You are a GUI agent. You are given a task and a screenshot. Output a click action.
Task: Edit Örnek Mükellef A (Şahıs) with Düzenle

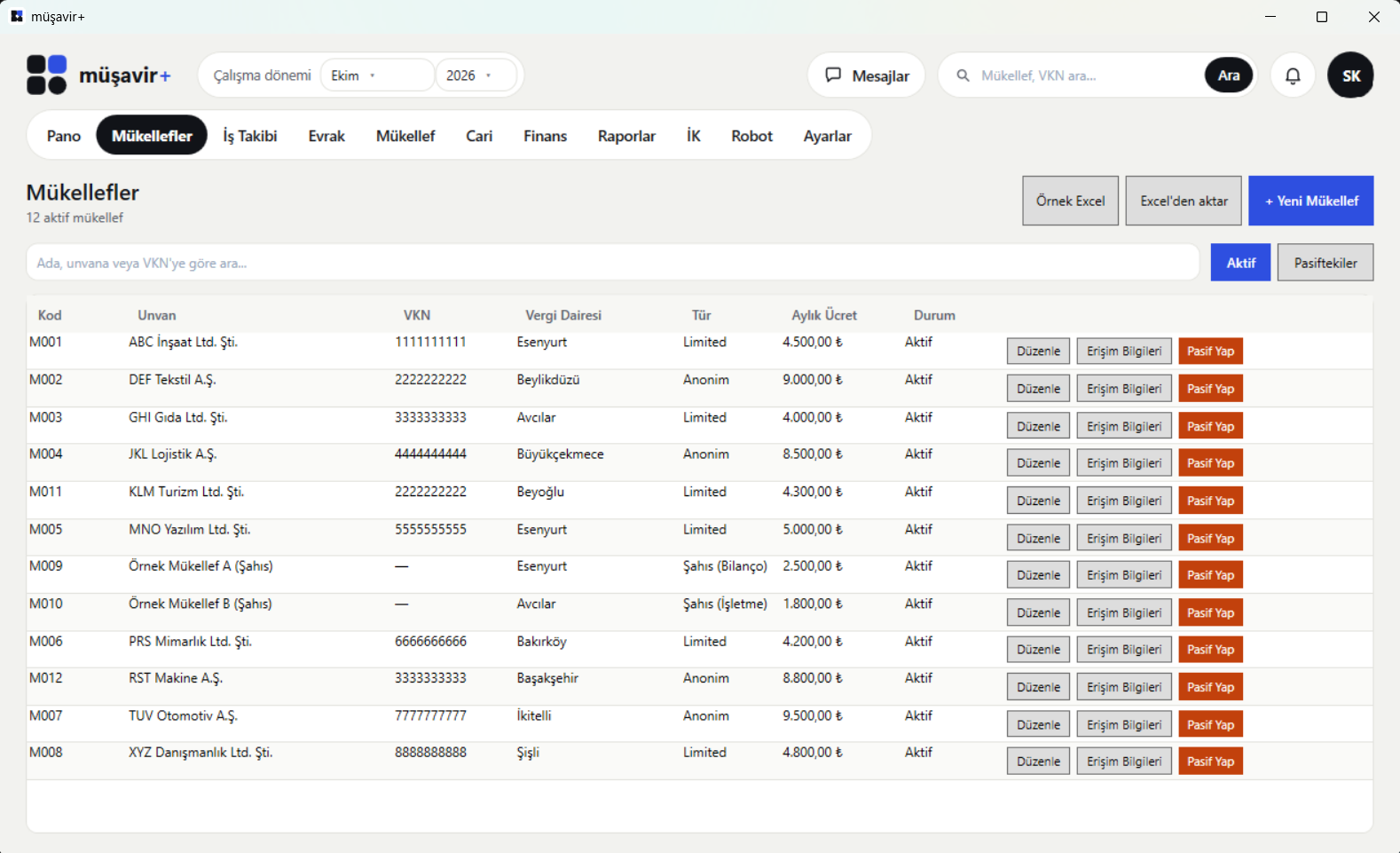pos(1038,575)
